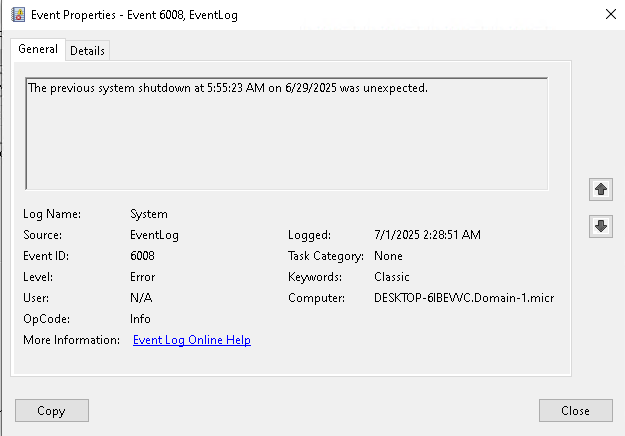This screenshot has width=625, height=436.
Task: Select the Source value EventLog
Action: point(154,235)
